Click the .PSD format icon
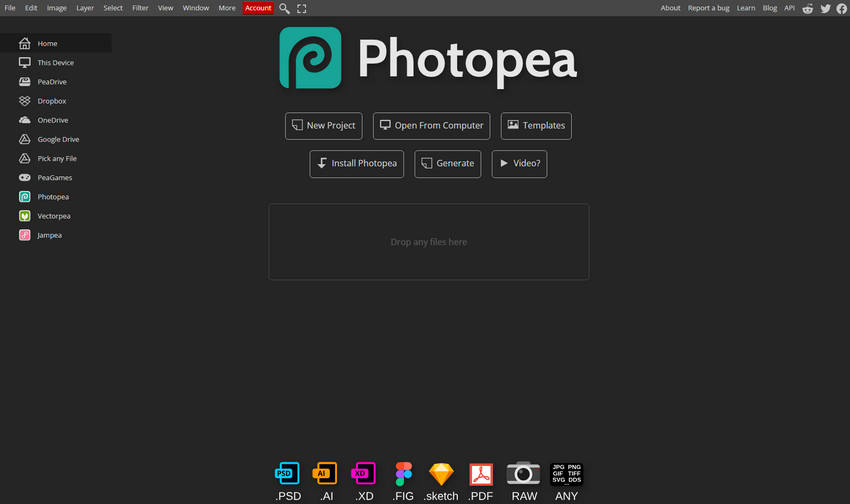850x504 pixels. [287, 473]
